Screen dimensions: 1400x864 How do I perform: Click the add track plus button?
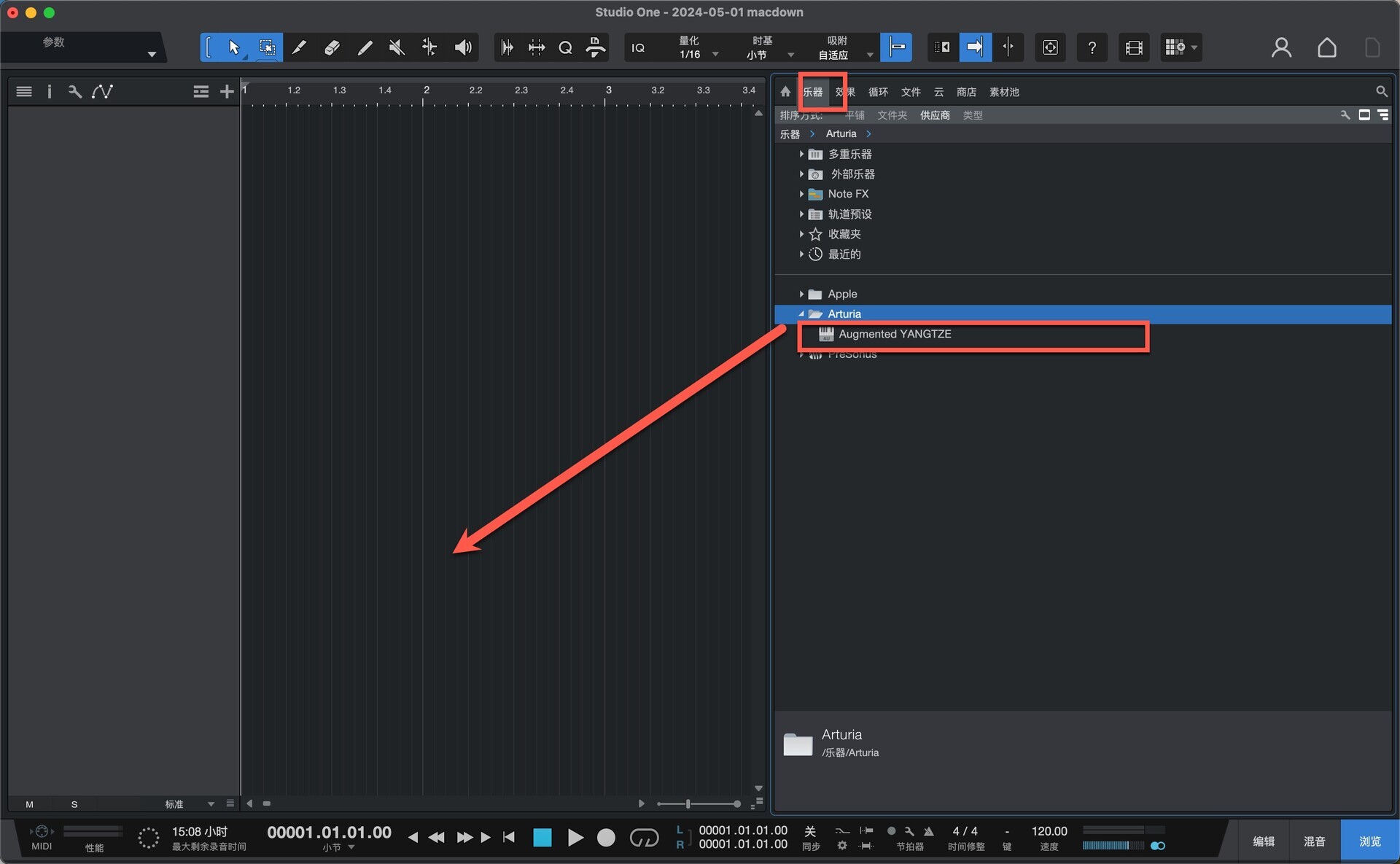tap(227, 91)
